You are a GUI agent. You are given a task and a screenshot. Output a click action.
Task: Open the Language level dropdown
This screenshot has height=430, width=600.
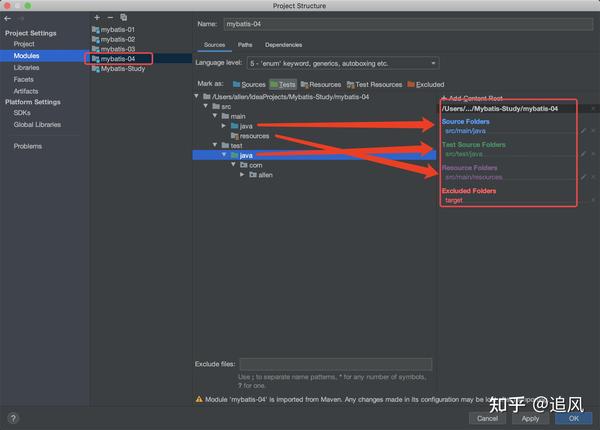click(343, 64)
